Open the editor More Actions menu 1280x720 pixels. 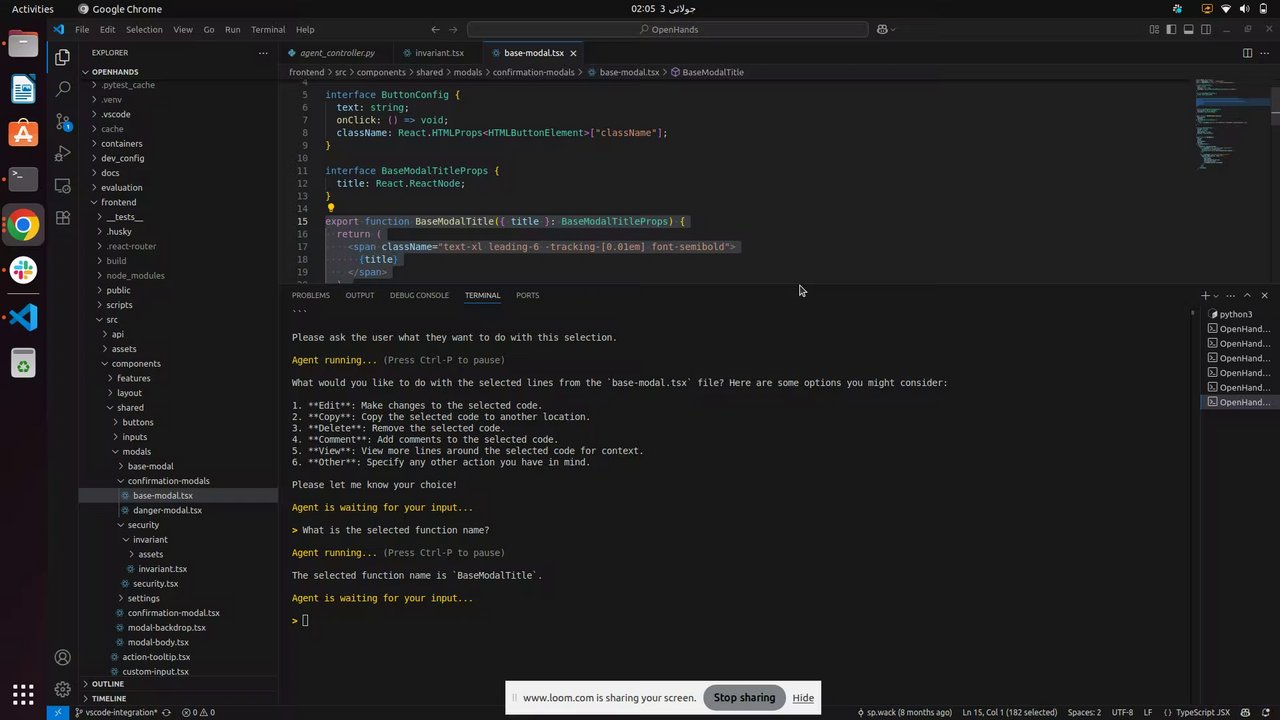pyautogui.click(x=1265, y=53)
